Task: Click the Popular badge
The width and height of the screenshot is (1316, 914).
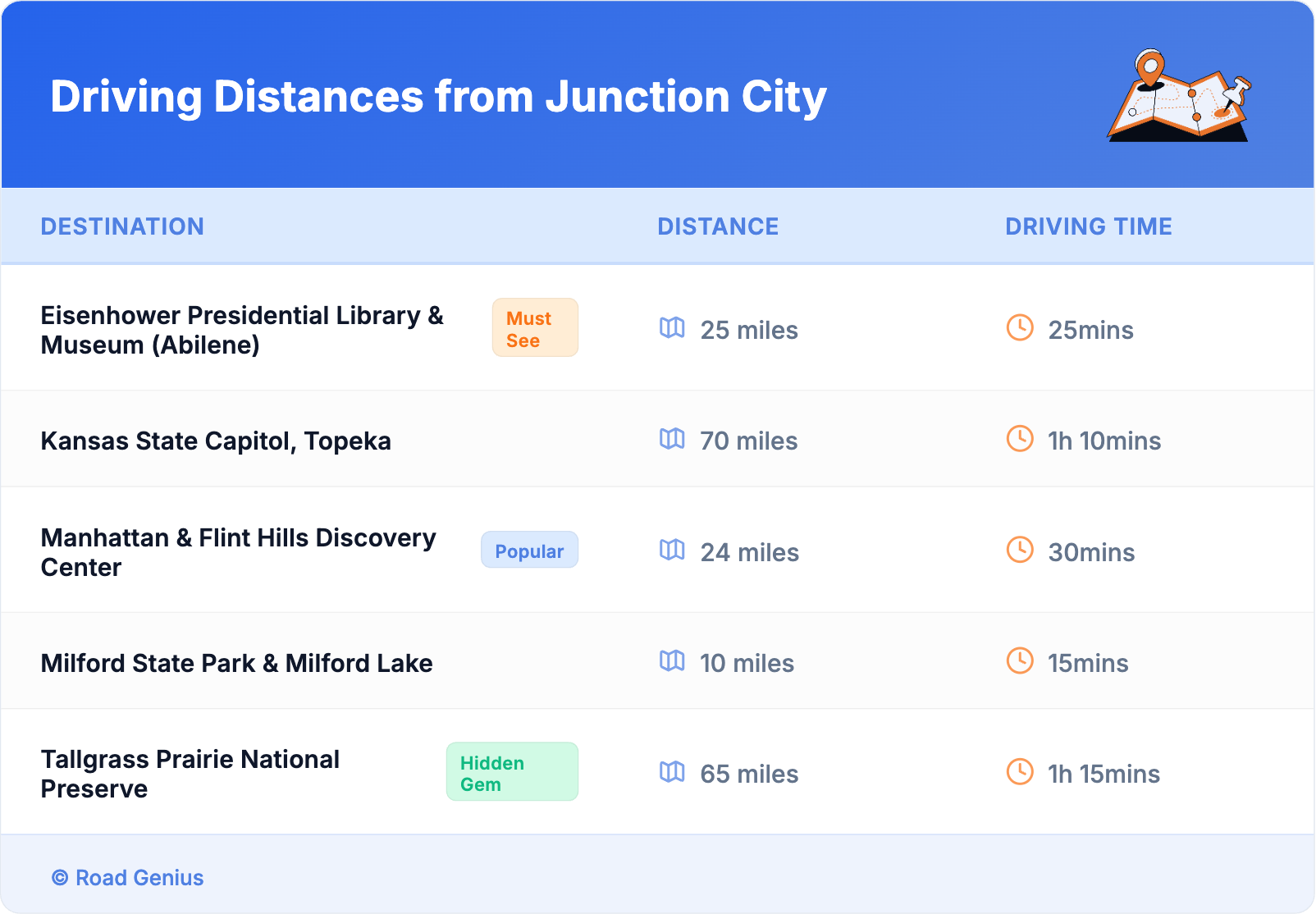Action: pos(529,551)
